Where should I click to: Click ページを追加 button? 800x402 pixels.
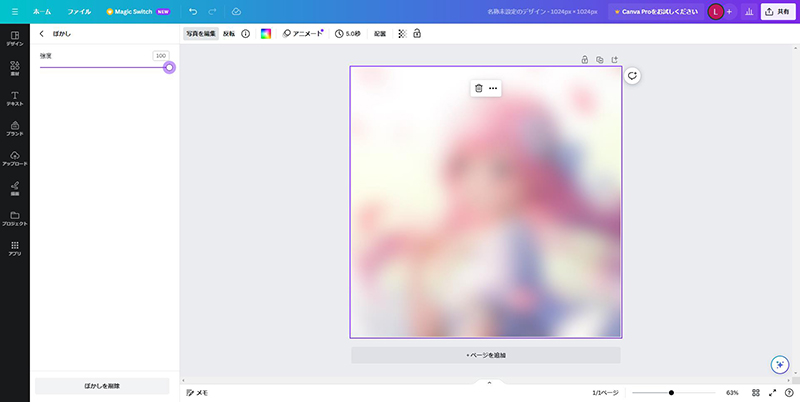(x=486, y=355)
